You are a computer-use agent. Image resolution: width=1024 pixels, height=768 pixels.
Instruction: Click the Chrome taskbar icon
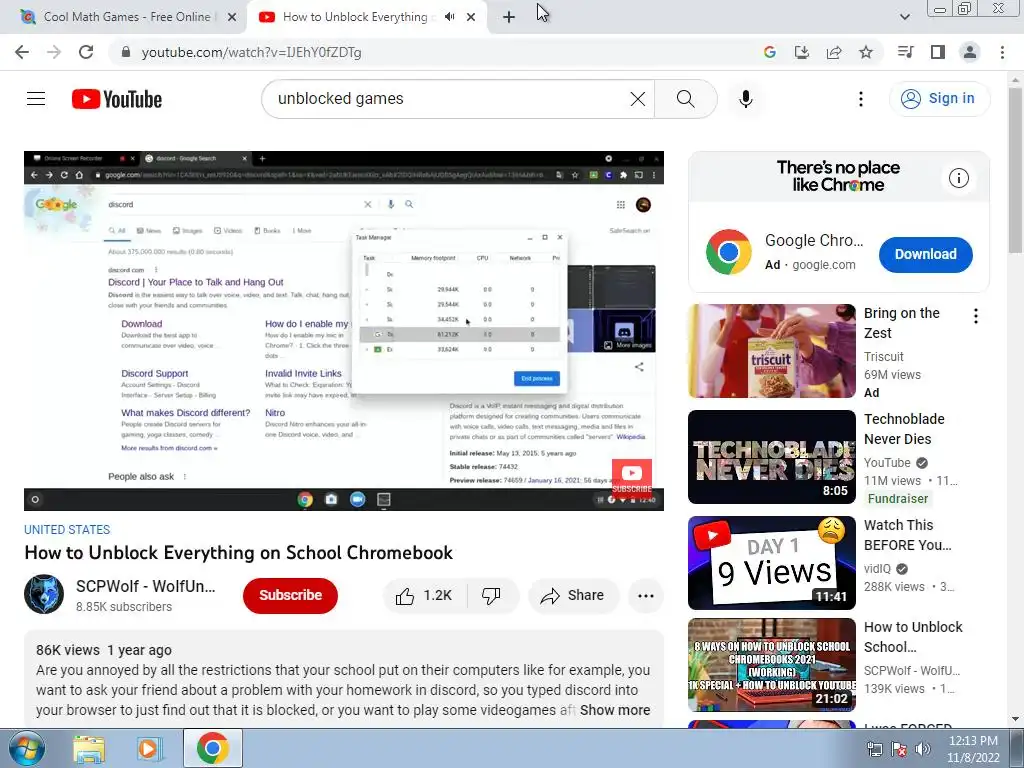tap(212, 748)
